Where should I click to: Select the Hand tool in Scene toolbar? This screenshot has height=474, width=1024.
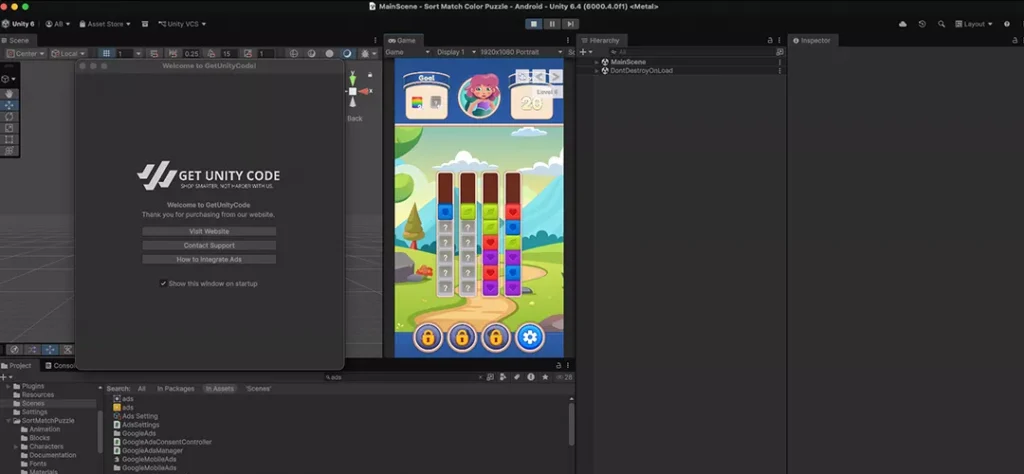(9, 94)
